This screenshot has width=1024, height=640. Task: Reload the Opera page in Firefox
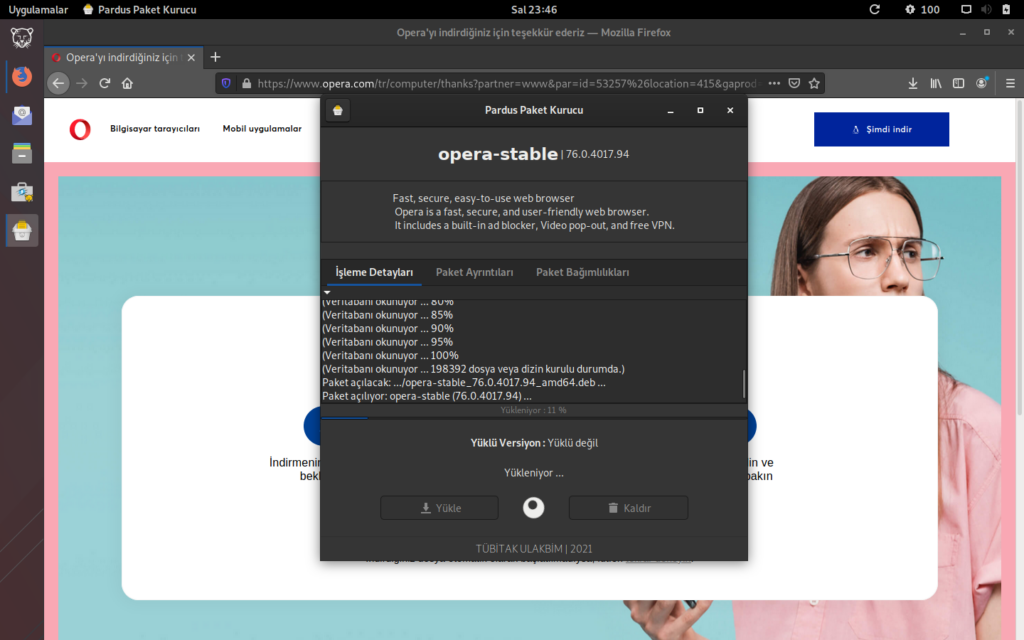coord(104,84)
